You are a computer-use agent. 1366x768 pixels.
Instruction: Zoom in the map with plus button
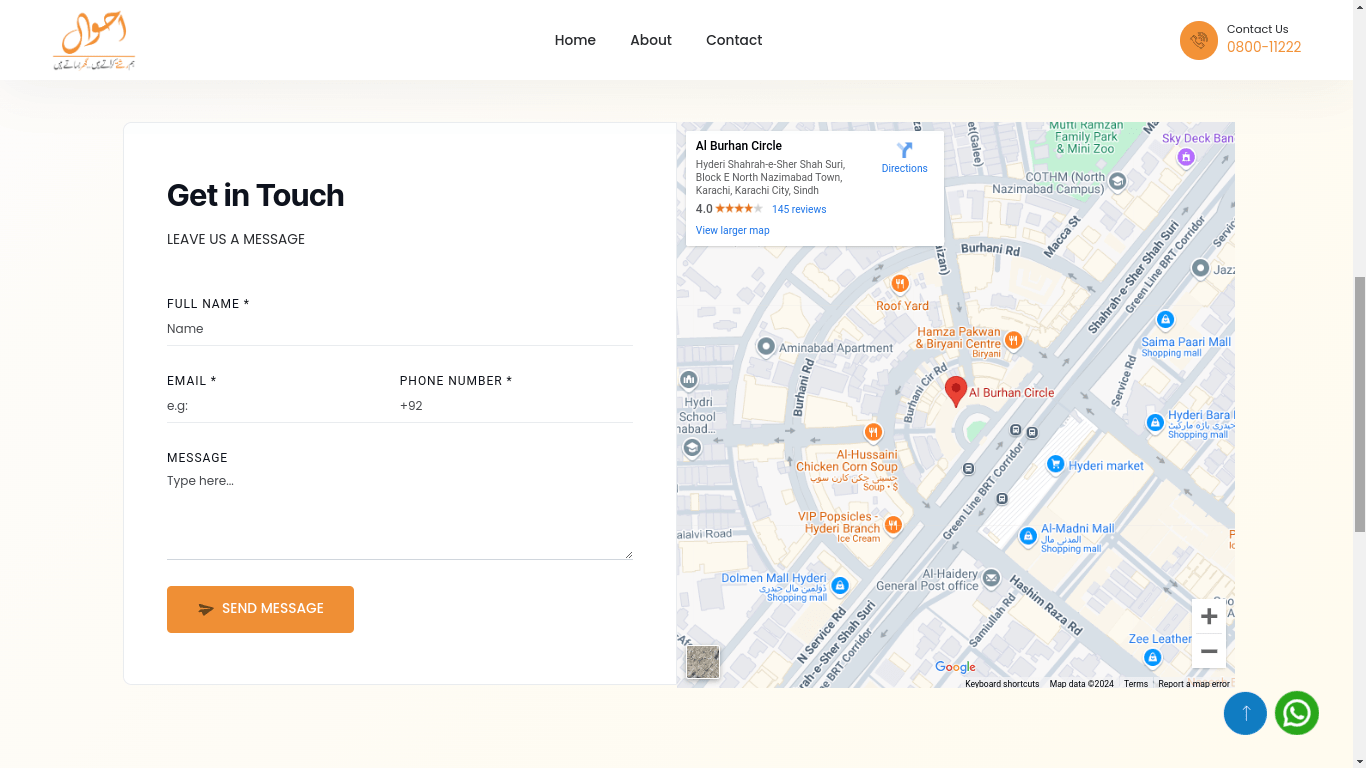click(x=1209, y=616)
